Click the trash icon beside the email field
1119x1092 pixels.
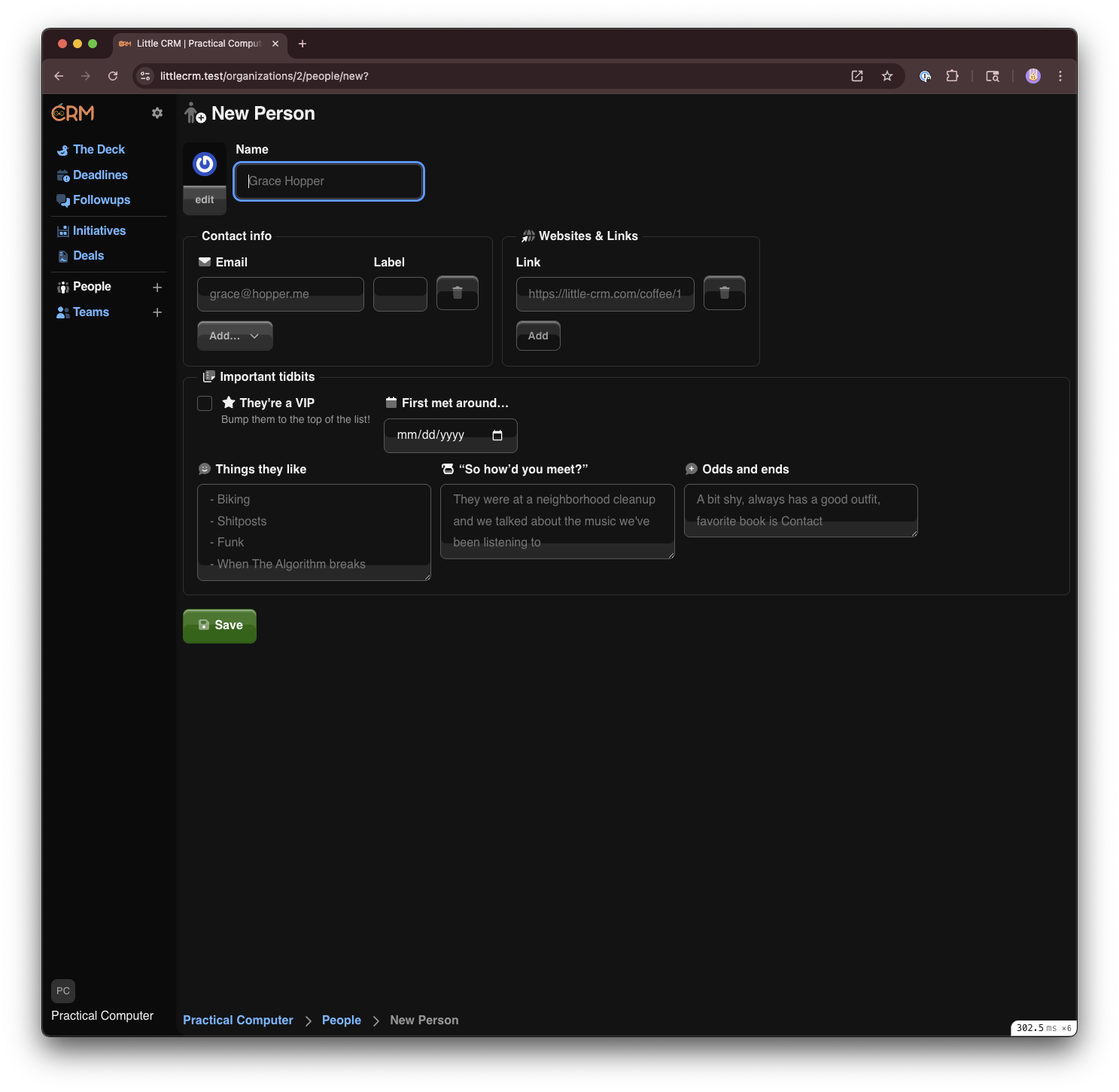click(457, 293)
